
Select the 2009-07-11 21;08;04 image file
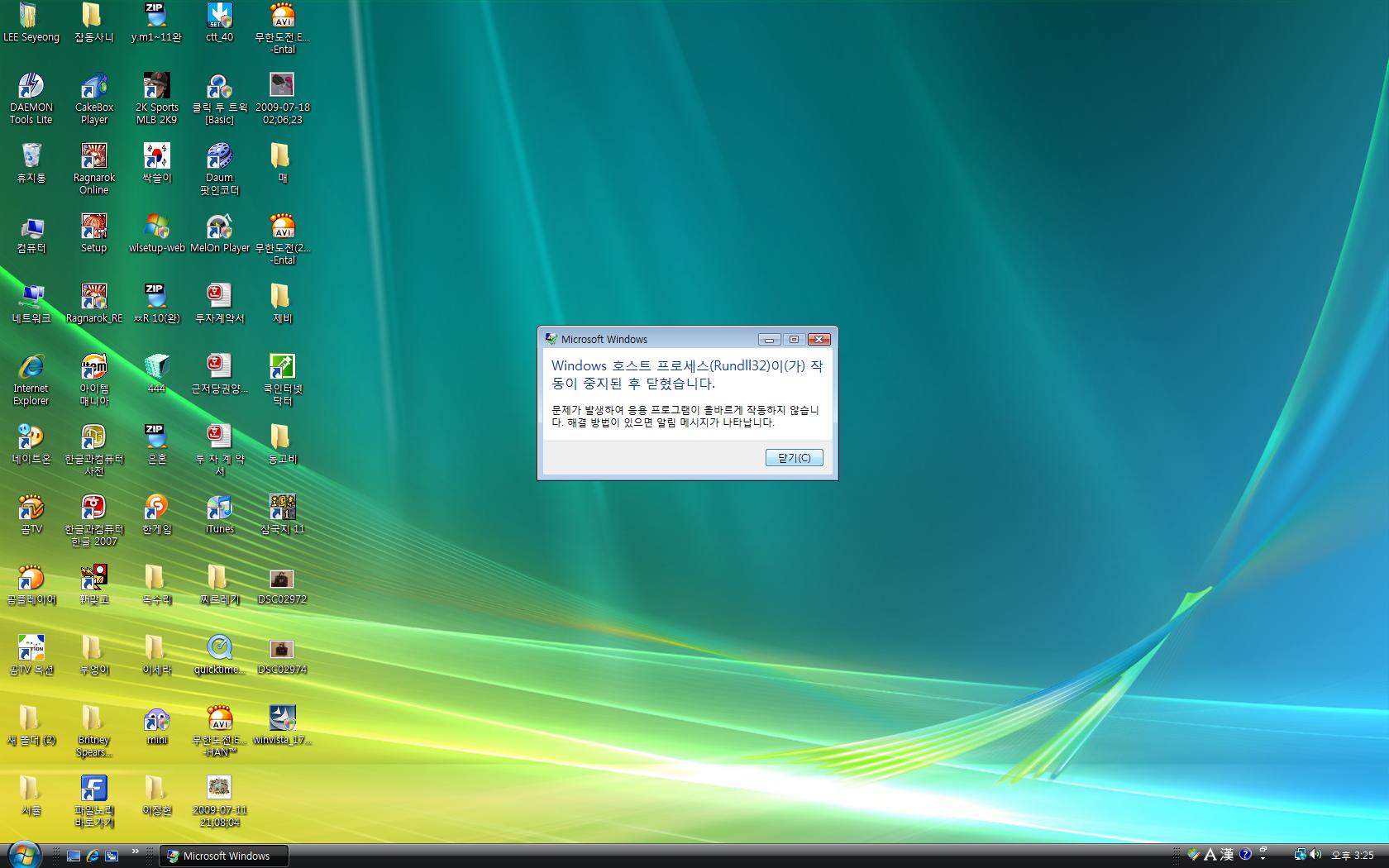coord(220,801)
